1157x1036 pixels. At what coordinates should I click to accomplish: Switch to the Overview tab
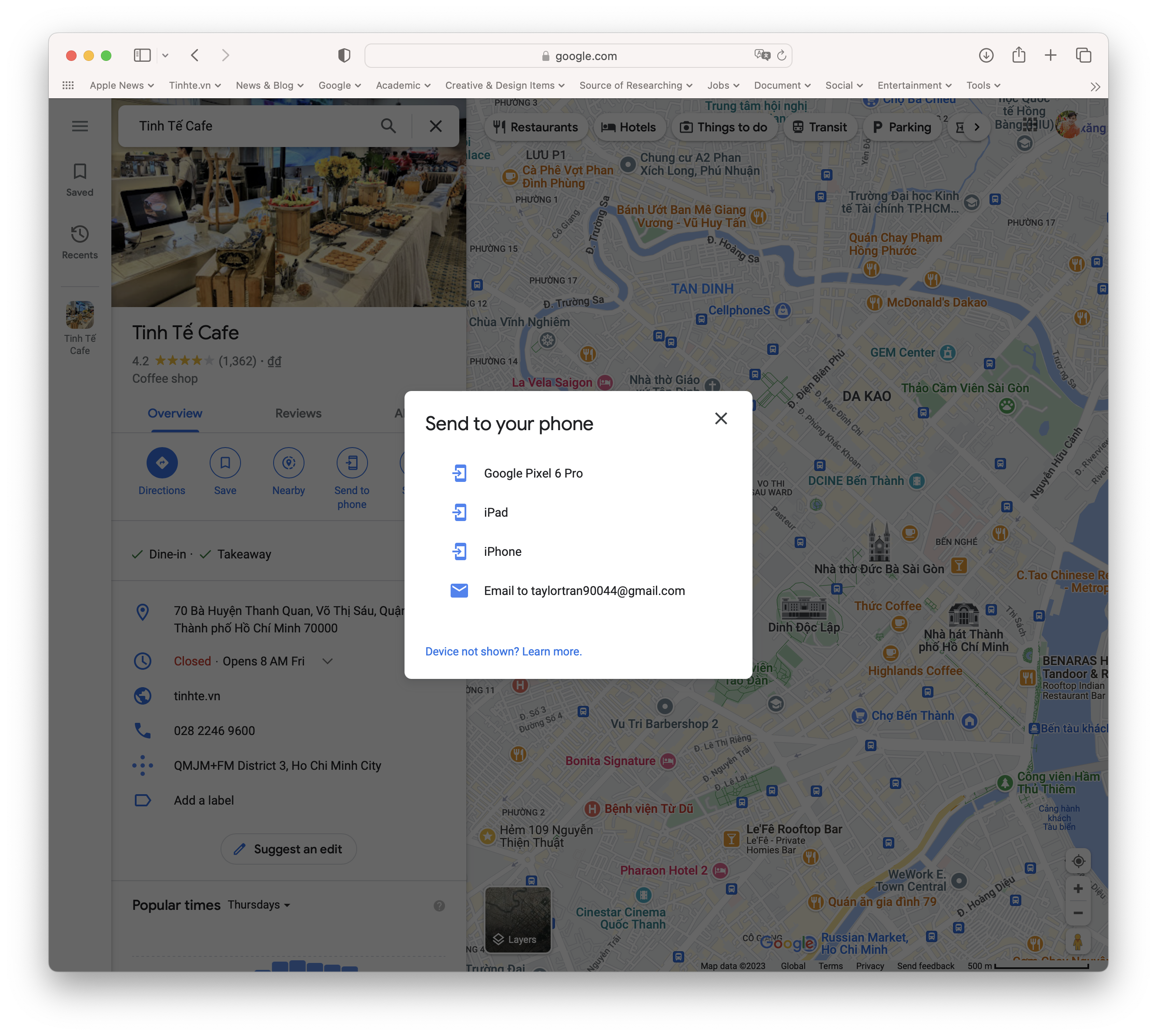point(175,413)
